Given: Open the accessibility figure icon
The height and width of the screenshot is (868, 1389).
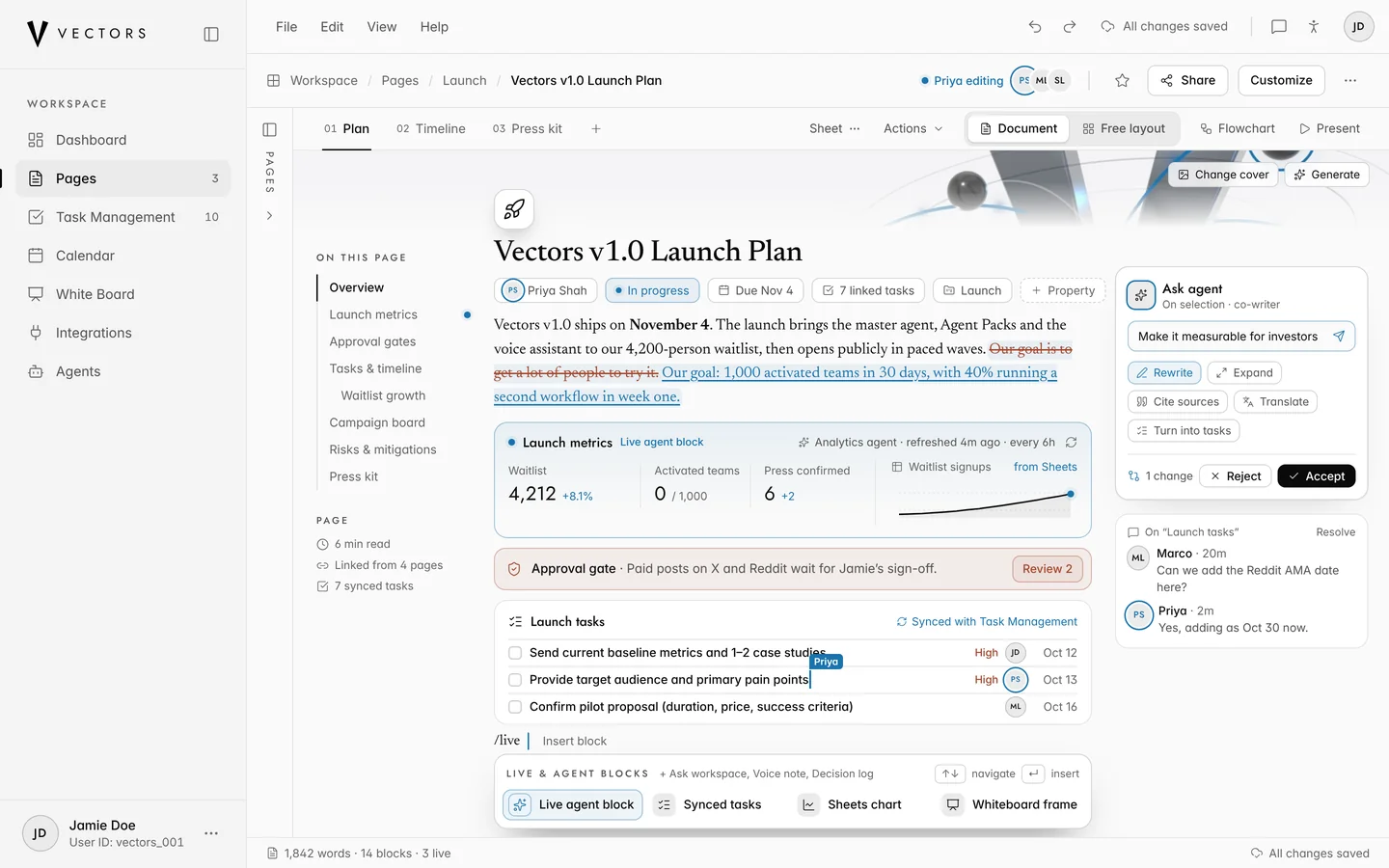Looking at the screenshot, I should tap(1314, 27).
